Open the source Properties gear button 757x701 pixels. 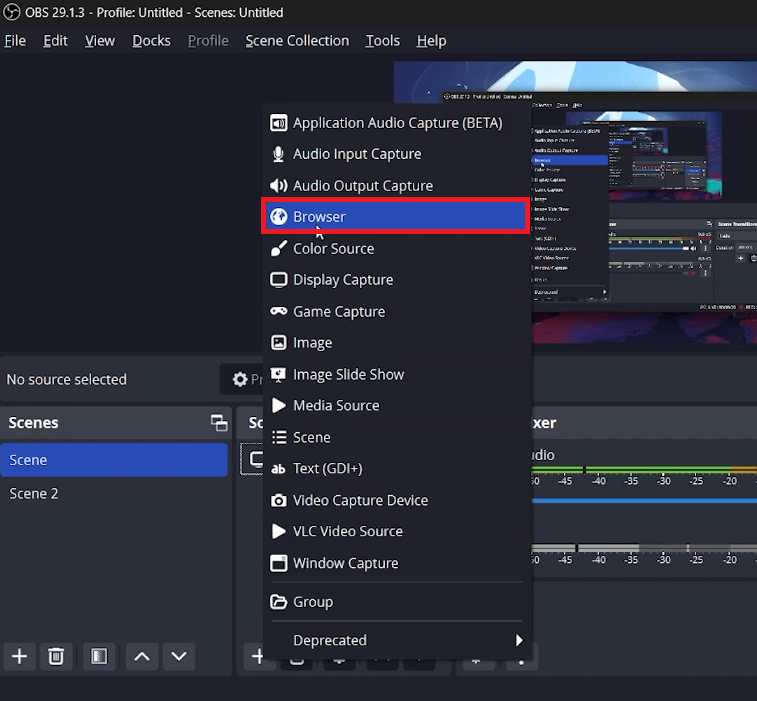pyautogui.click(x=241, y=379)
